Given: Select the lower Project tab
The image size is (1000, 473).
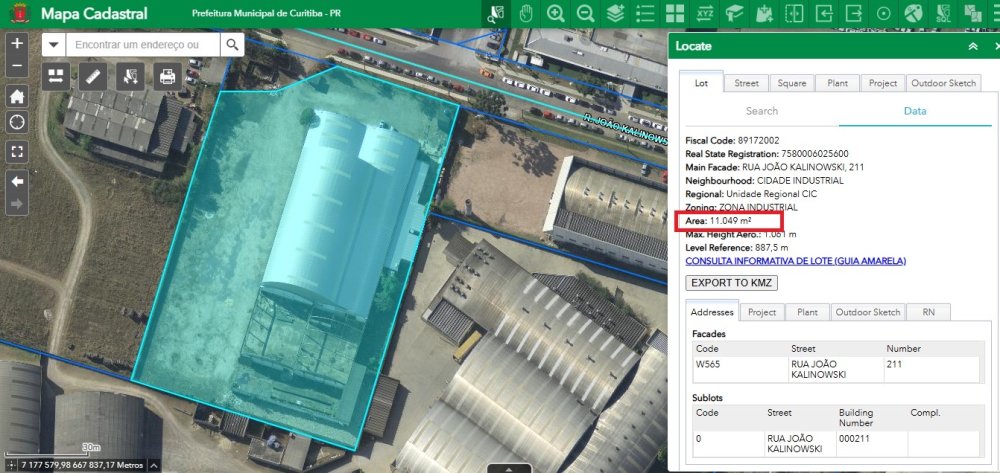Looking at the screenshot, I should pyautogui.click(x=761, y=312).
